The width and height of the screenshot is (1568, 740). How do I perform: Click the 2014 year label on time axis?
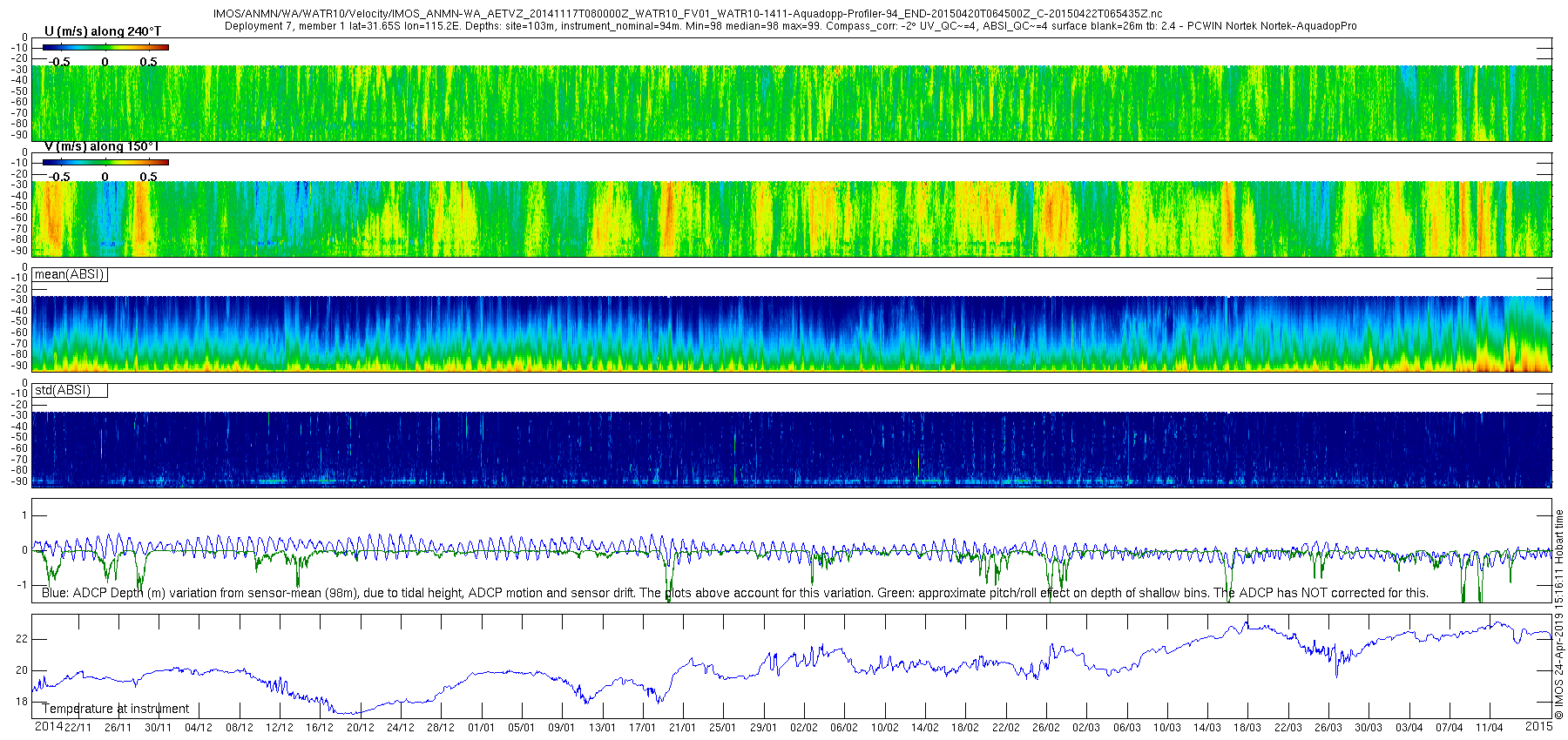[48, 726]
